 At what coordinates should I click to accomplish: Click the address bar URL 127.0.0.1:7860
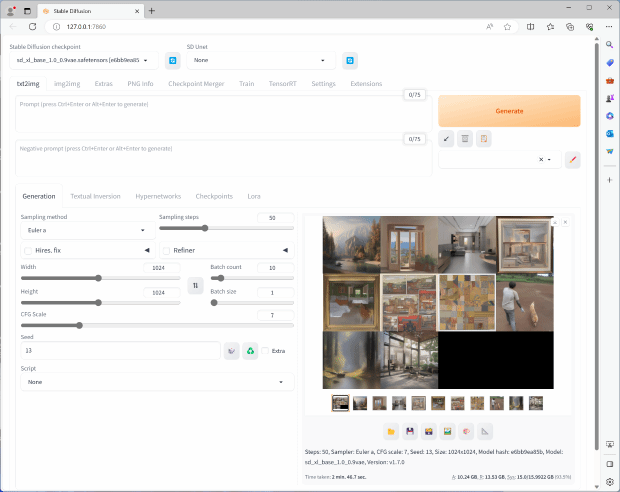coord(86,26)
